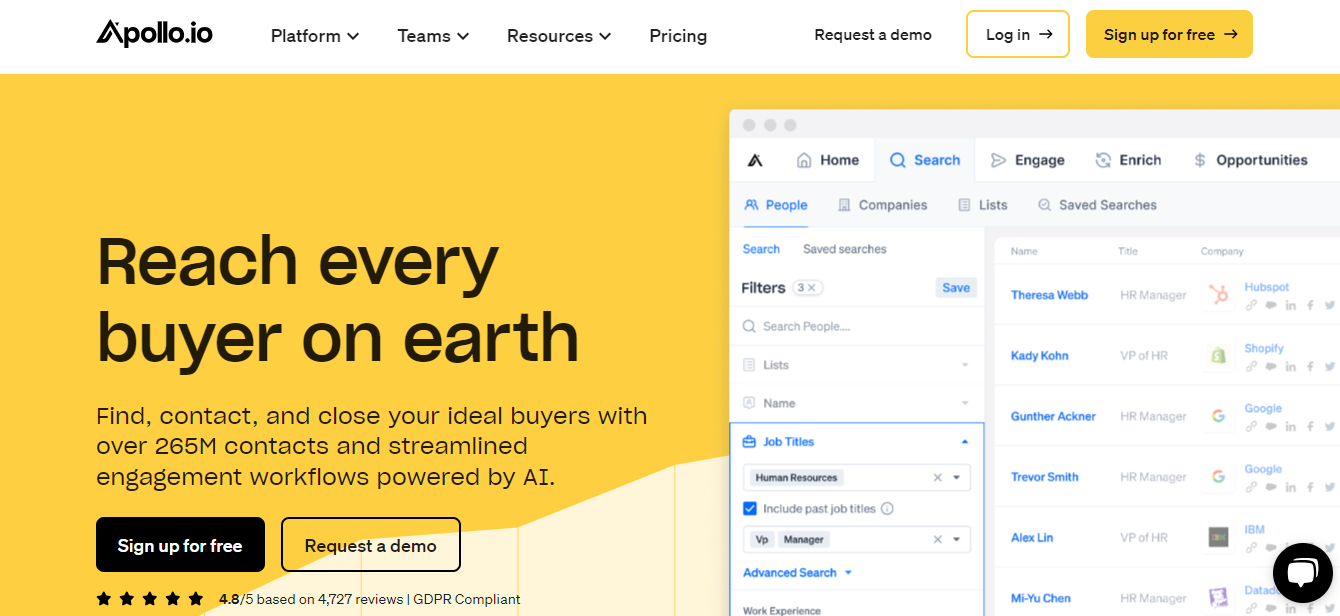The width and height of the screenshot is (1340, 616).
Task: Click the Apollo logo inside the app preview
Action: pos(756,160)
